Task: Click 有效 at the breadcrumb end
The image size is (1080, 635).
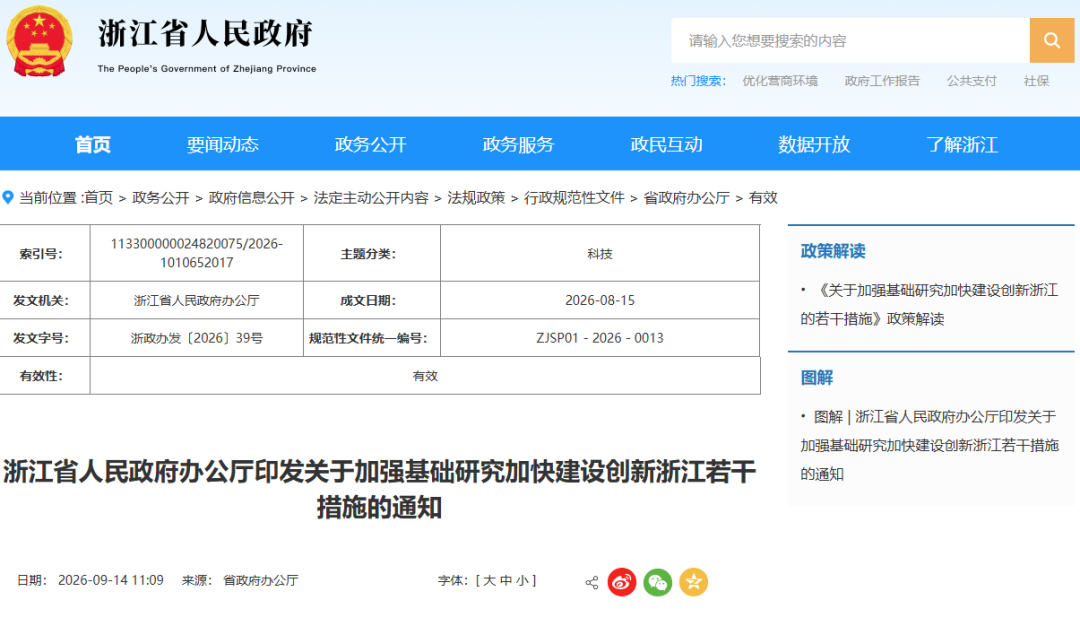Action: (763, 198)
